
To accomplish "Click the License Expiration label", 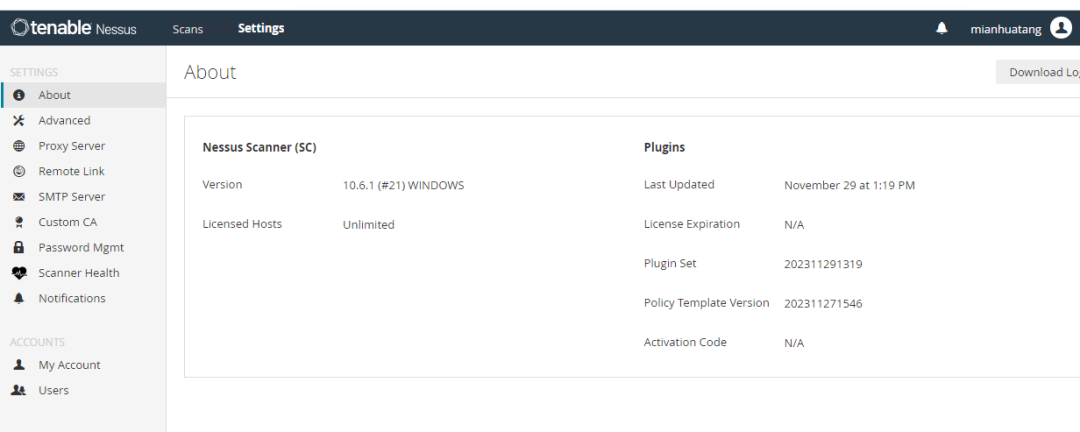I will click(692, 224).
